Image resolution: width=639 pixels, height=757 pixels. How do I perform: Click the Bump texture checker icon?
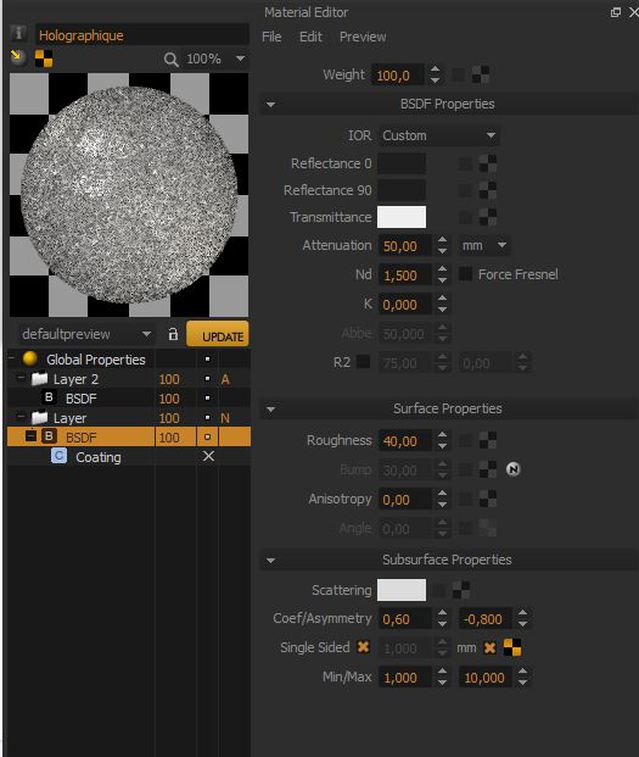[487, 469]
